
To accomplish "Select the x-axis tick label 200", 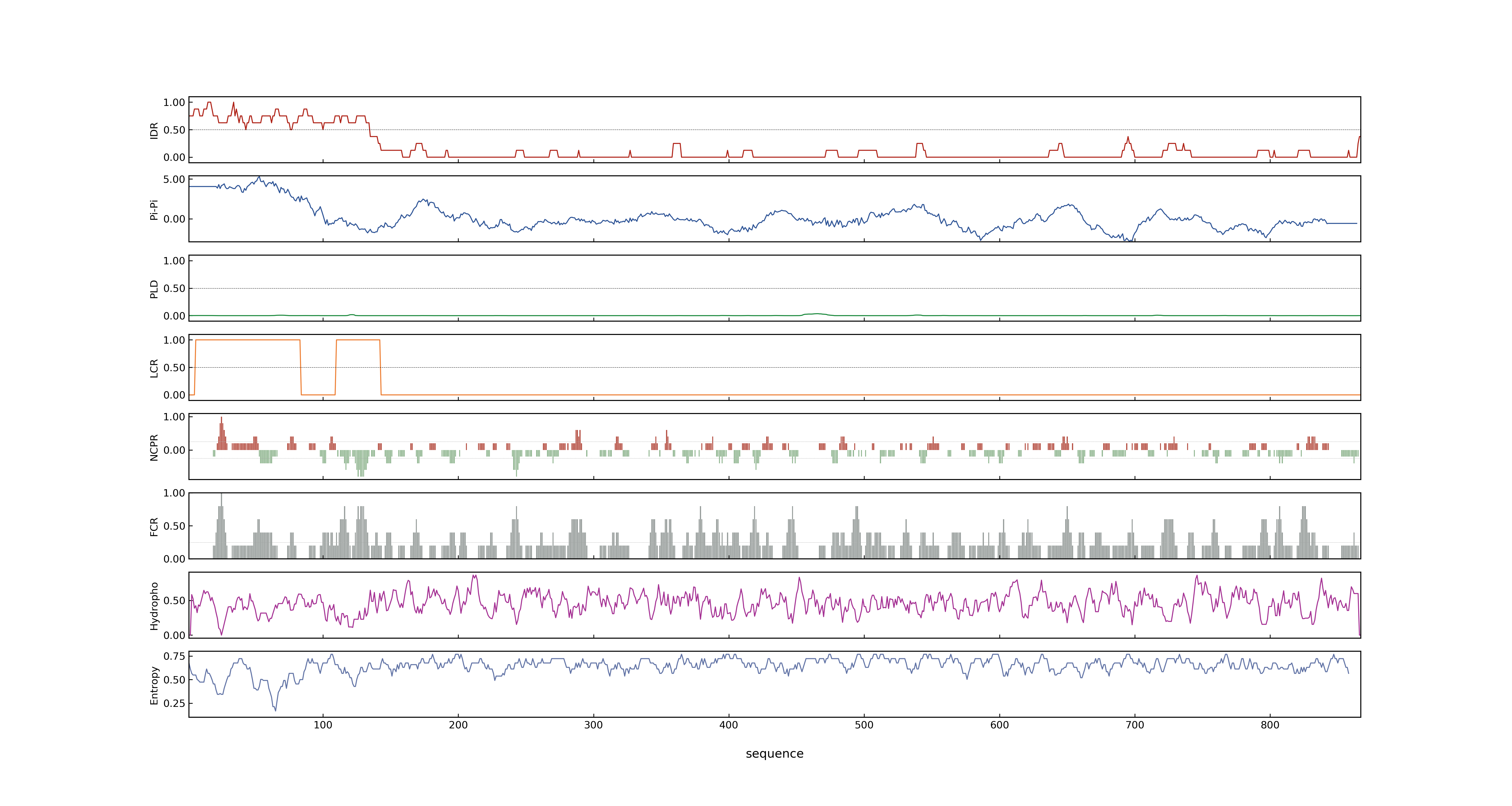I will coord(458,725).
